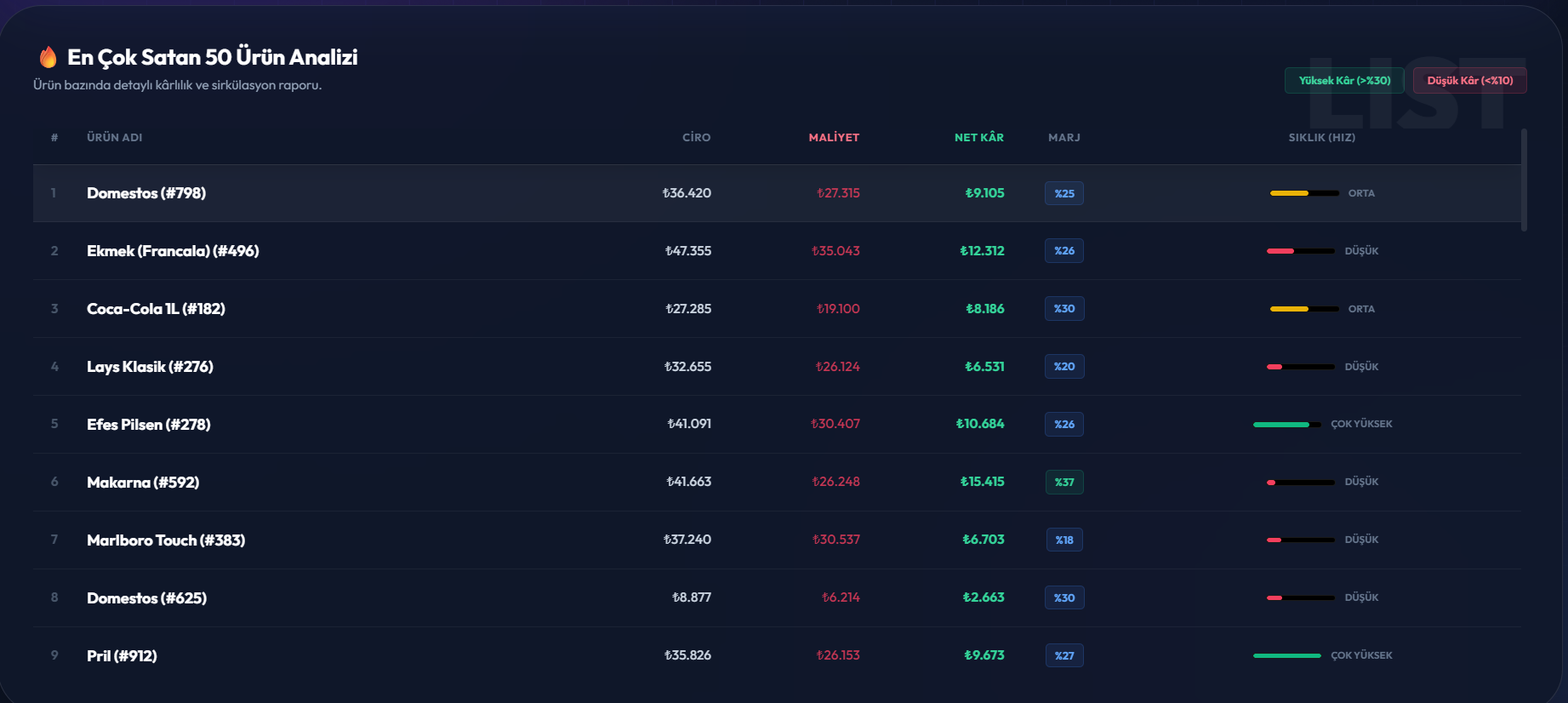The width and height of the screenshot is (1568, 703).
Task: Click the frequency bar for Efes Pilsen
Action: pos(1286,425)
